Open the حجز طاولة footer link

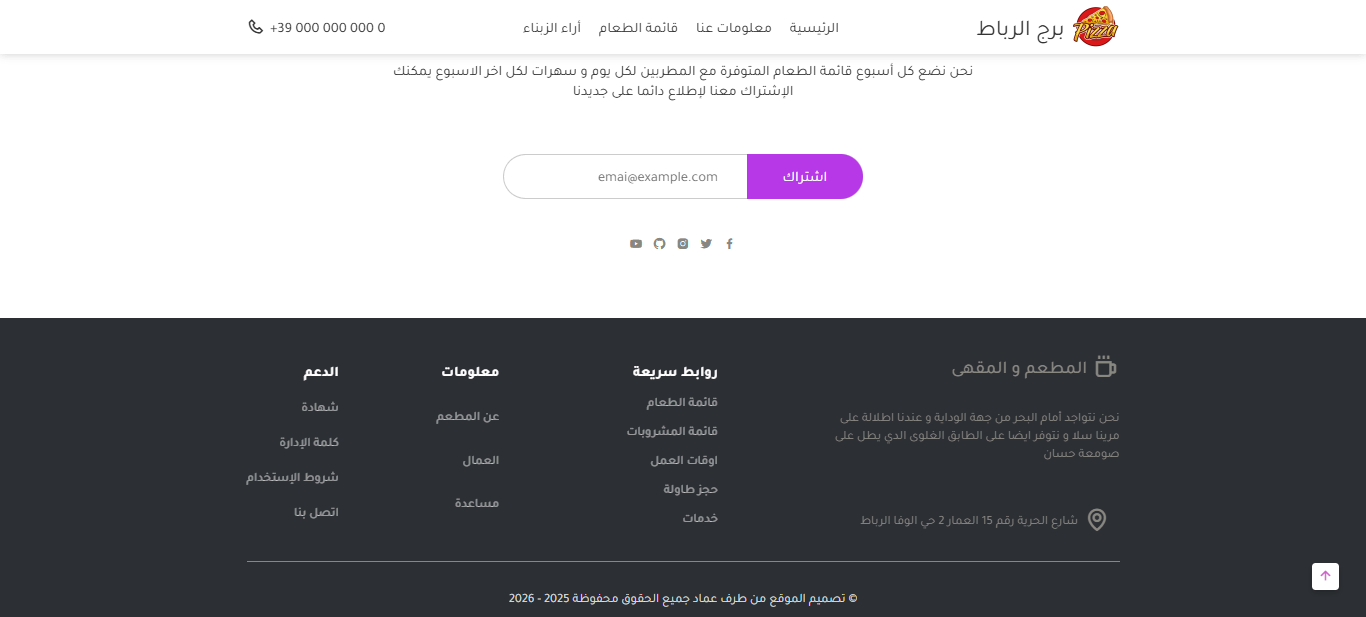690,489
